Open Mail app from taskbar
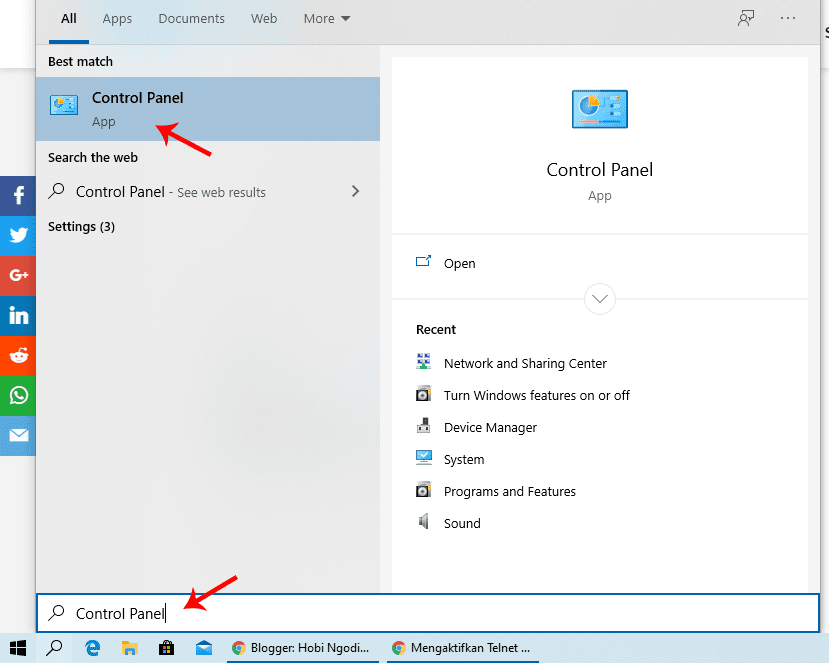The height and width of the screenshot is (663, 829). [x=204, y=648]
